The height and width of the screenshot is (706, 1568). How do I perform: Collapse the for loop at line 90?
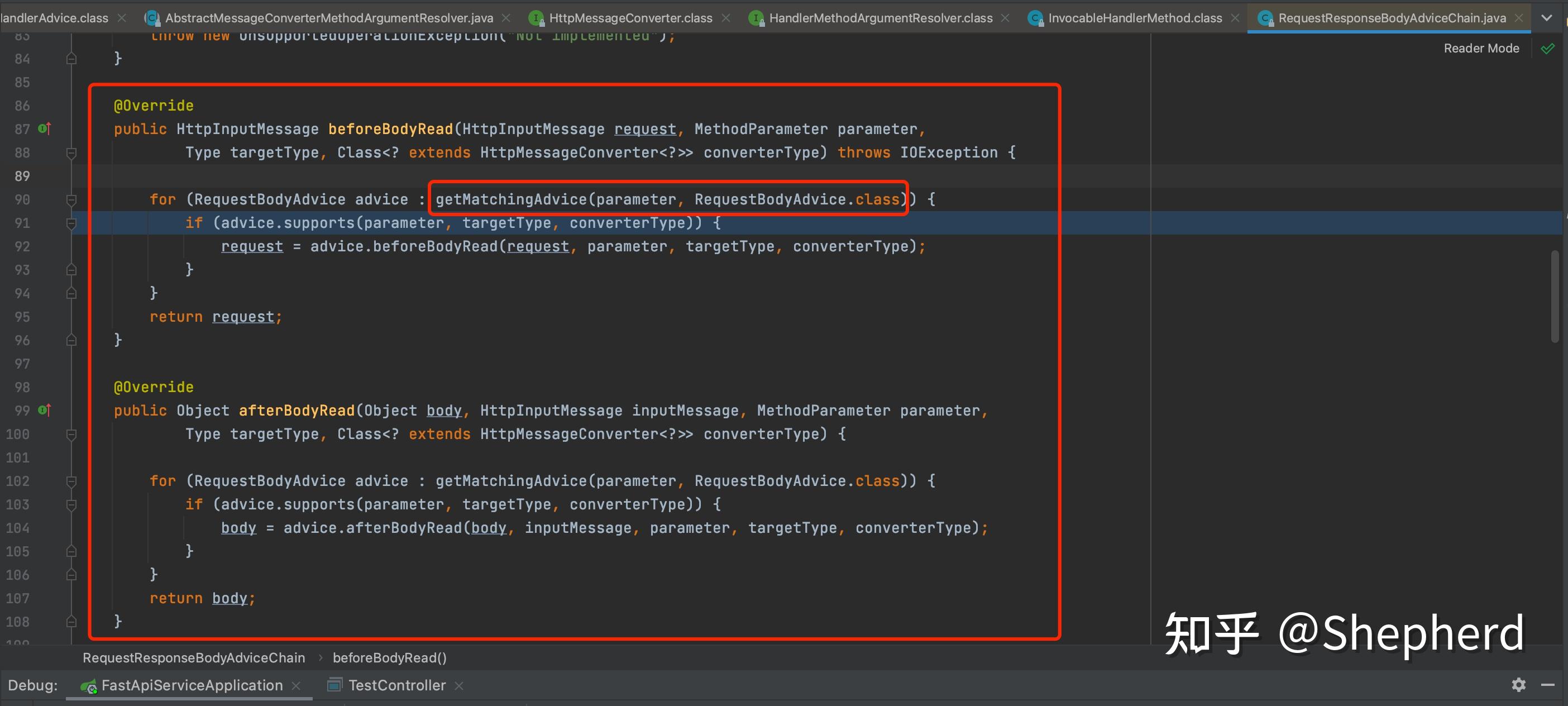coord(71,199)
